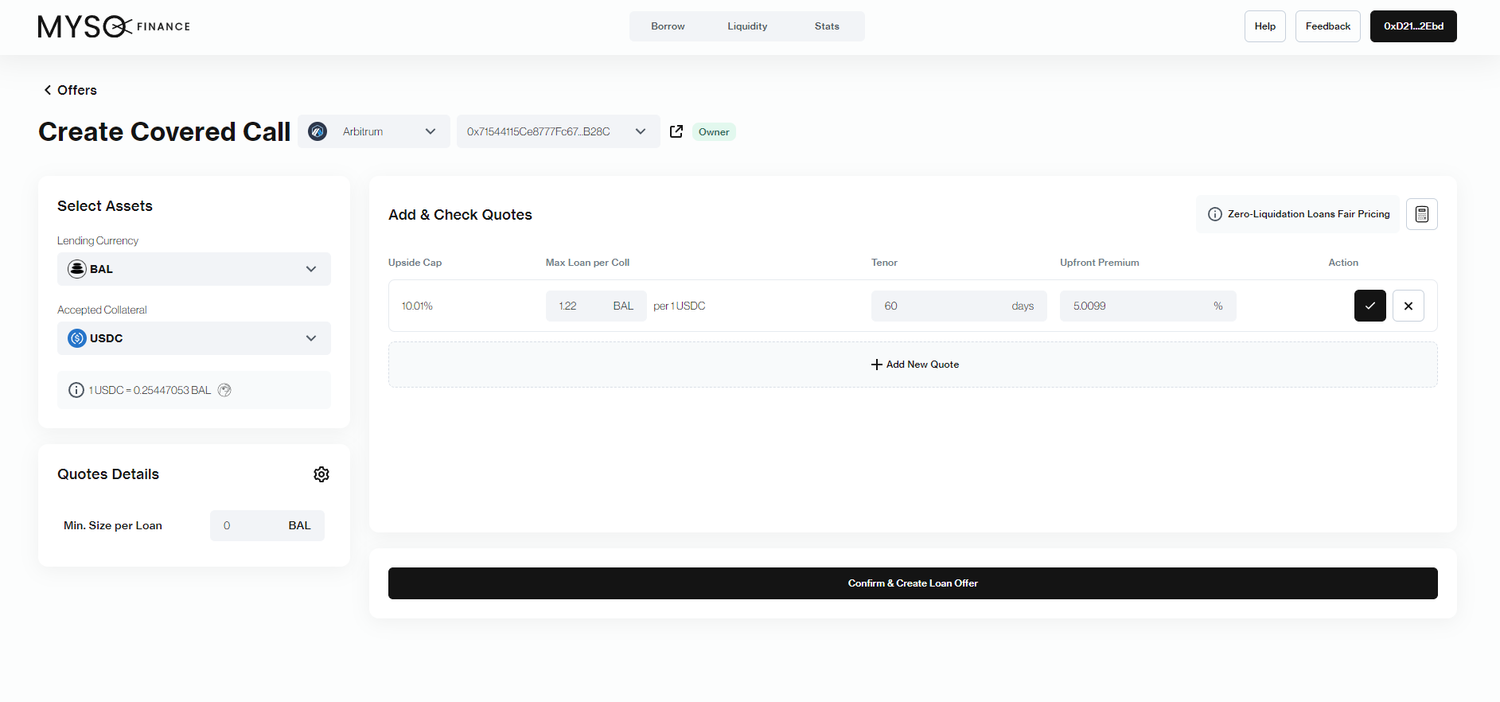1500x702 pixels.
Task: Click the info icon beside 1 USDC rate
Action: click(76, 390)
